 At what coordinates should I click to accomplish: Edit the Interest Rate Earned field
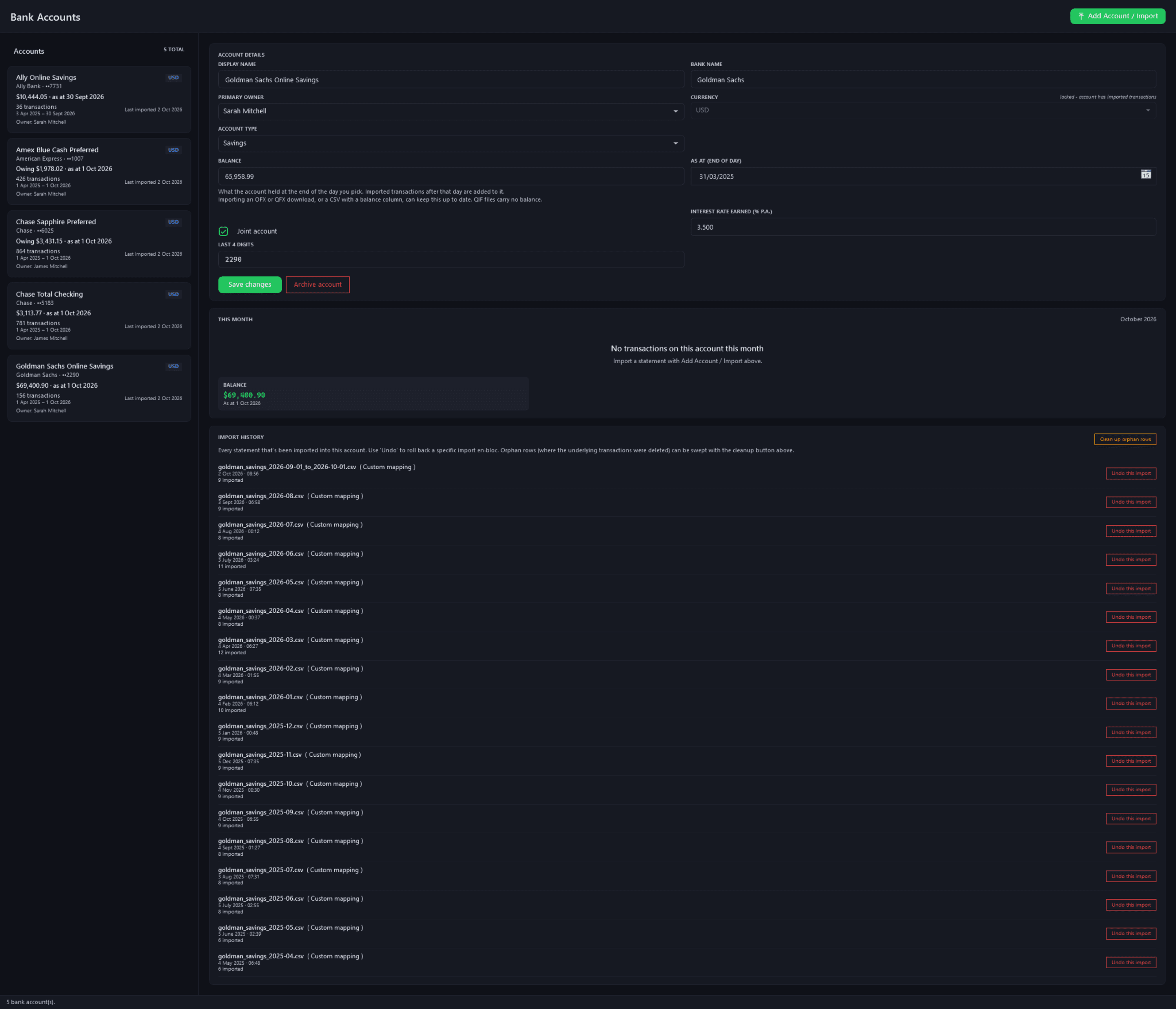(x=923, y=227)
